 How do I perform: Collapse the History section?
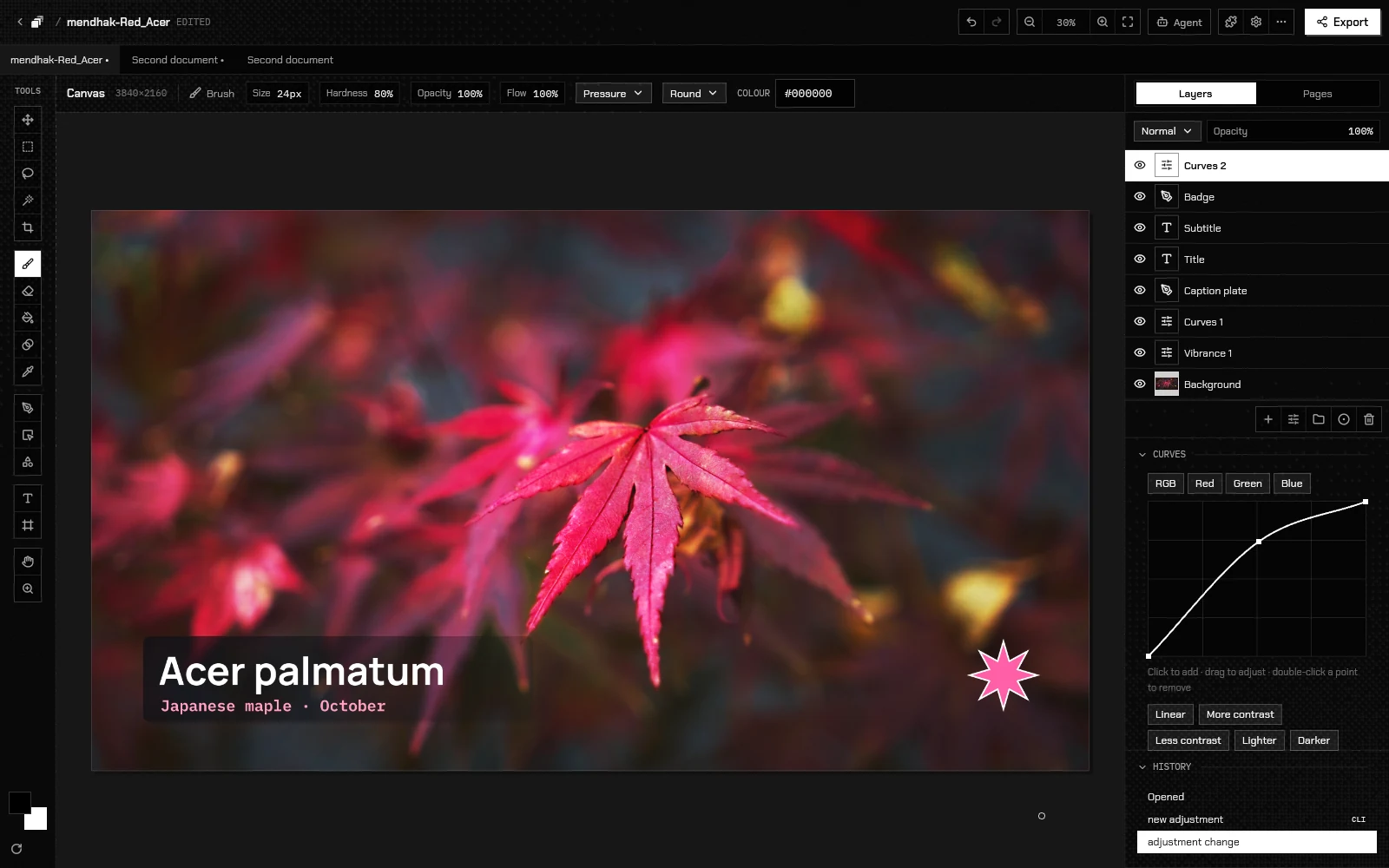1142,766
